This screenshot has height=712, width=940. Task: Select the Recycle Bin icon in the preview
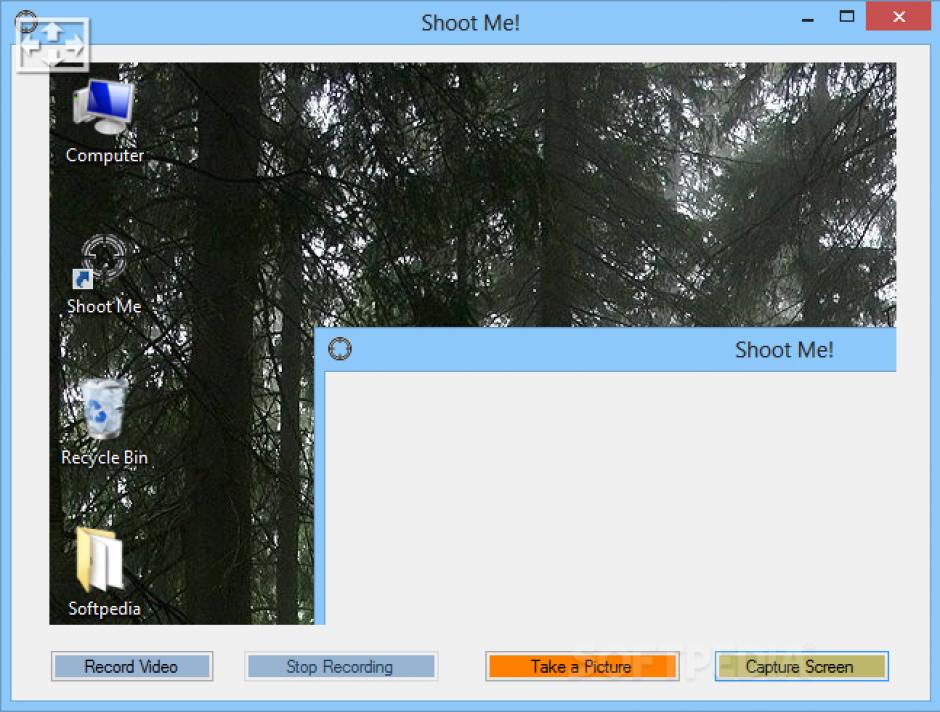point(104,409)
